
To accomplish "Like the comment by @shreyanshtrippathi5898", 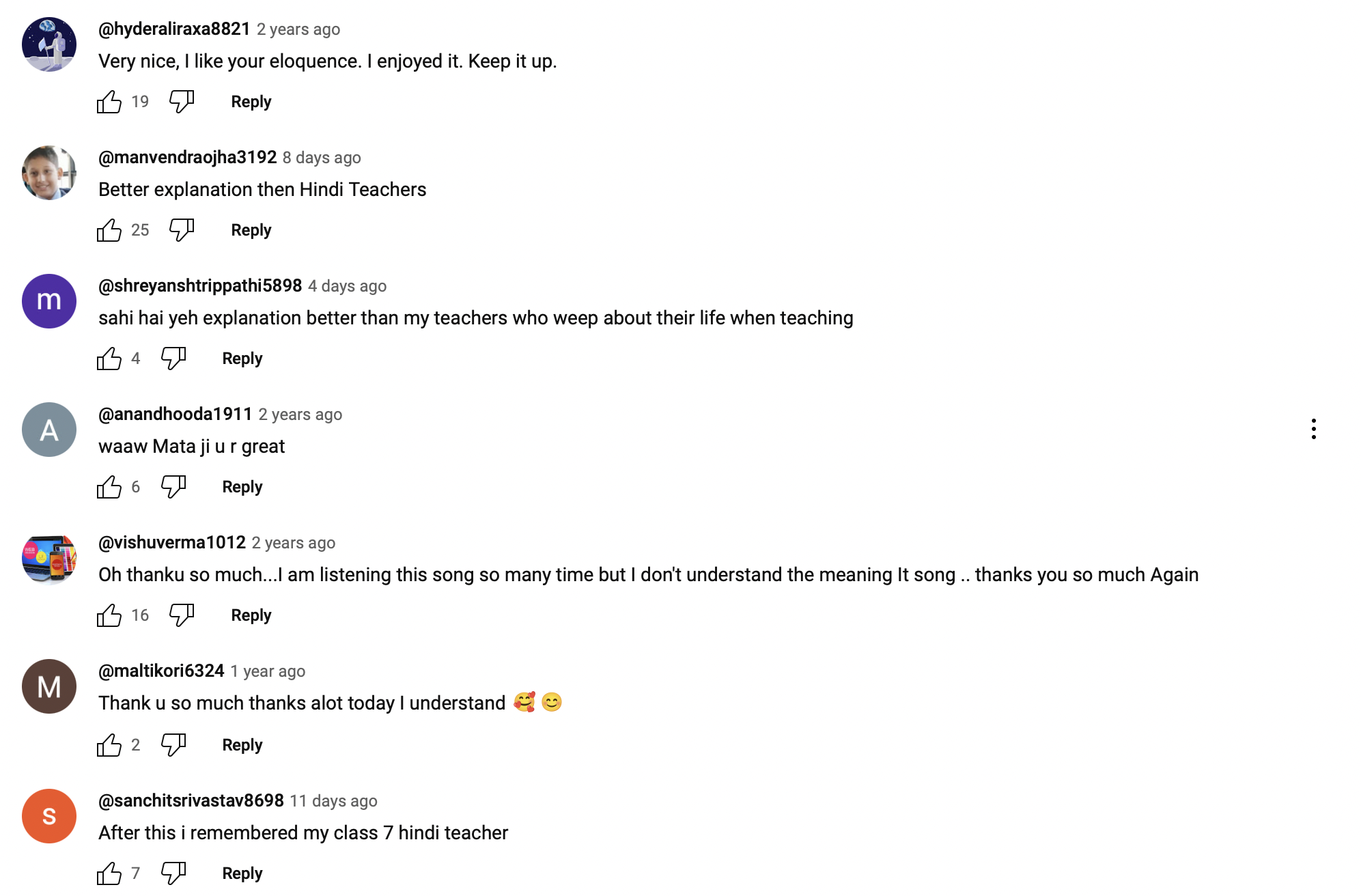I will click(x=109, y=359).
